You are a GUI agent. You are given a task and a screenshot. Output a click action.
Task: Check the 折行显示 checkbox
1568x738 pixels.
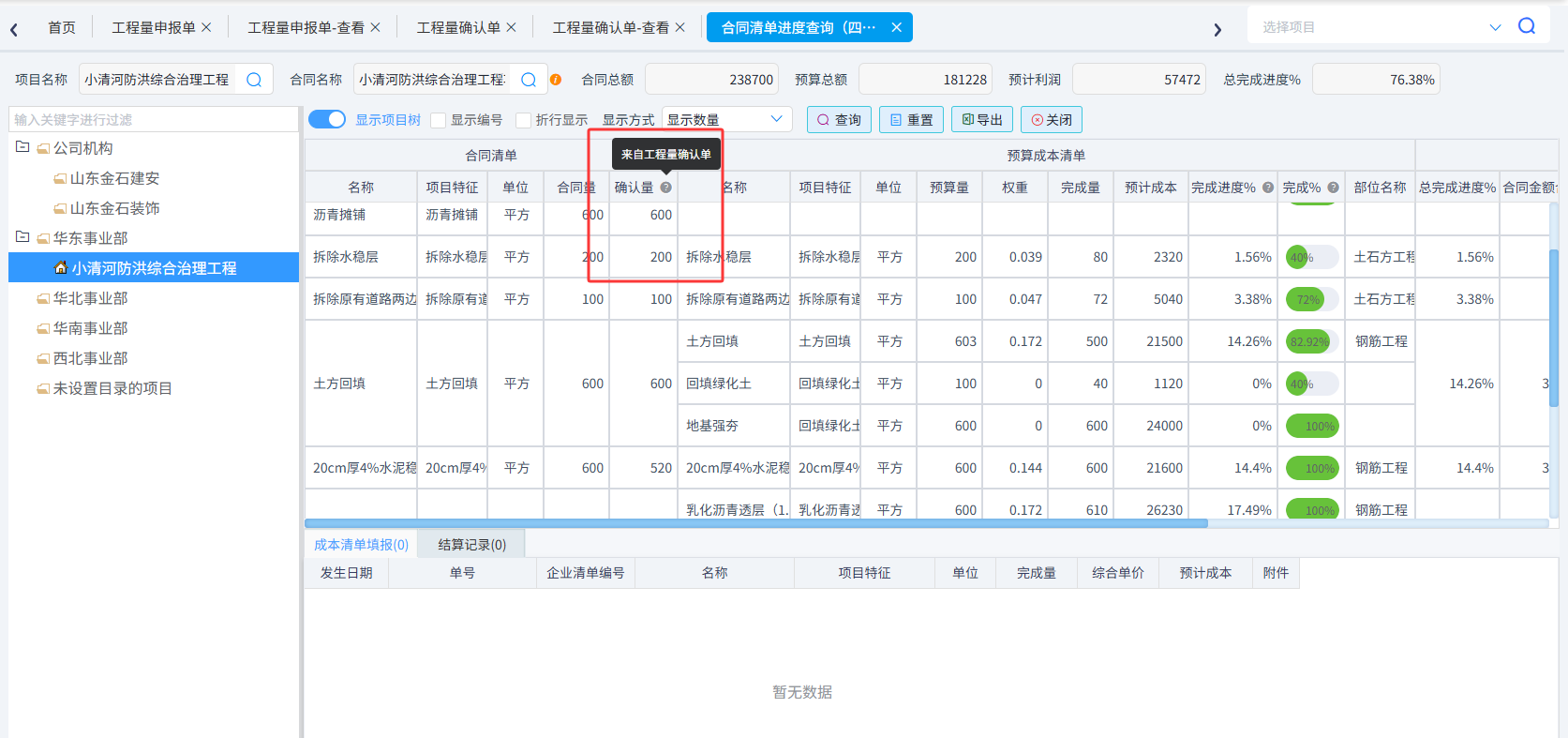click(523, 120)
